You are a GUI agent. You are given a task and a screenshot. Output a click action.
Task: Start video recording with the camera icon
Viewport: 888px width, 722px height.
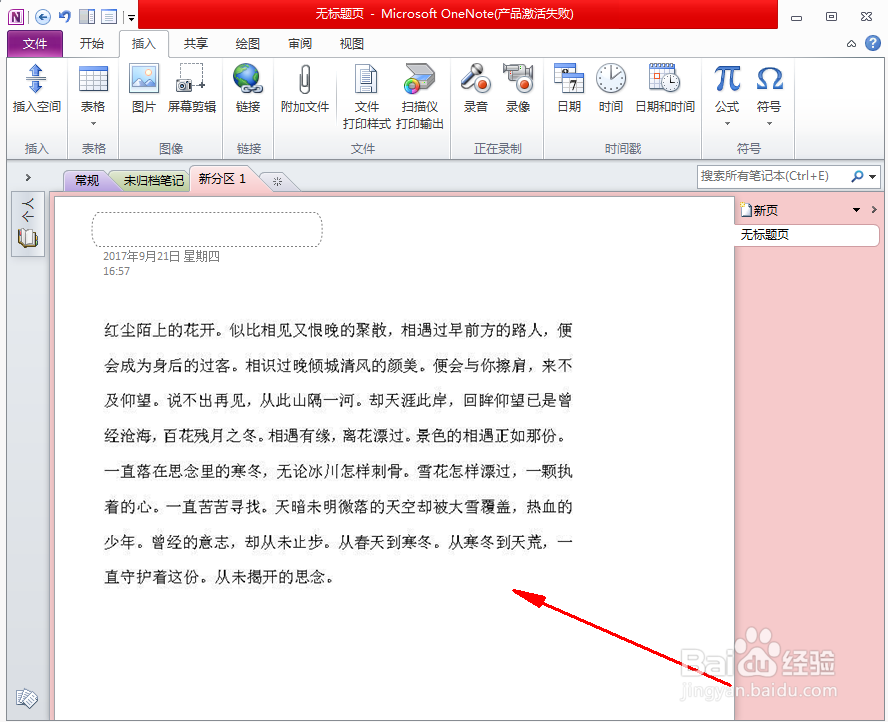click(518, 78)
